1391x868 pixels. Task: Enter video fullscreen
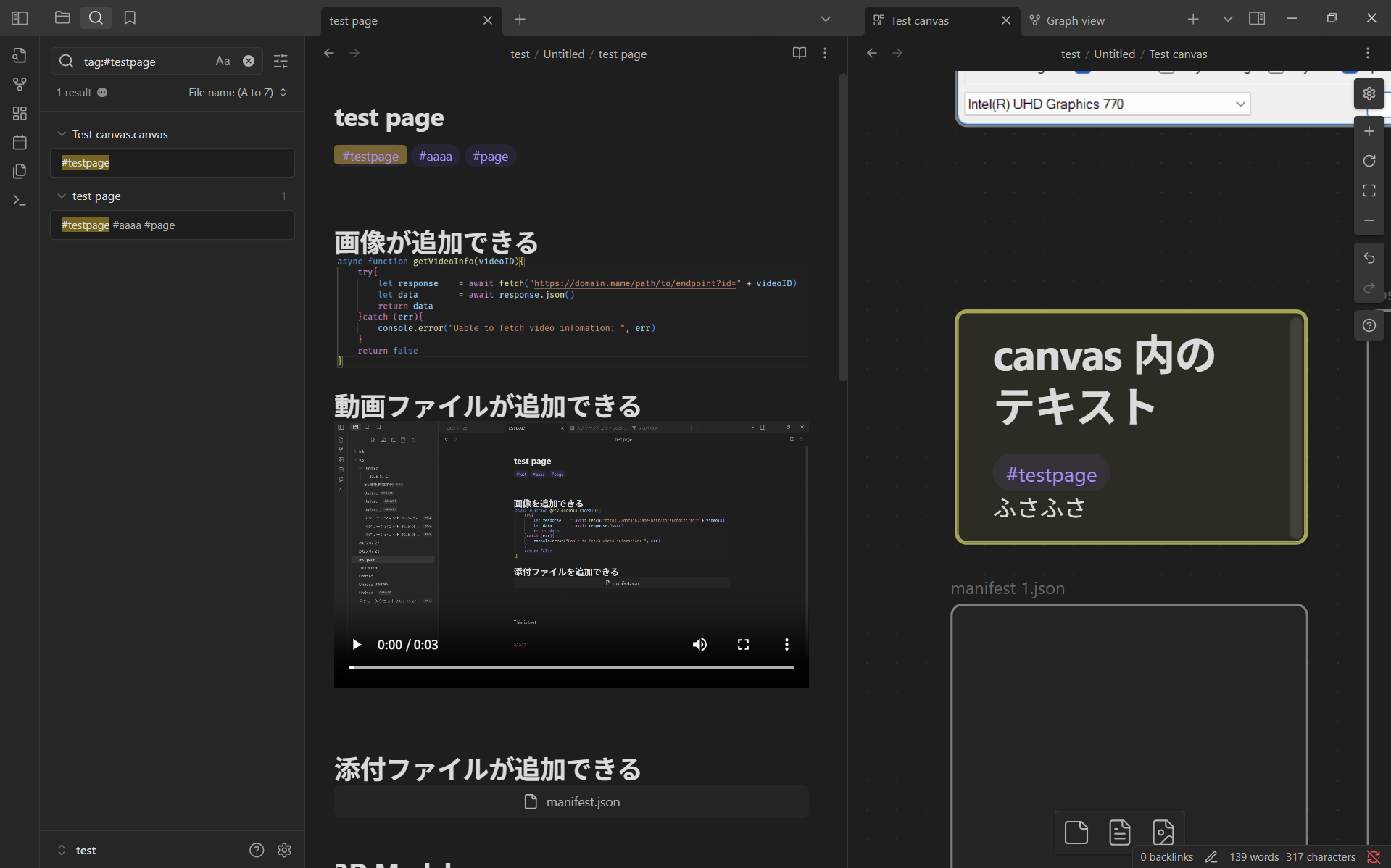pyautogui.click(x=743, y=645)
